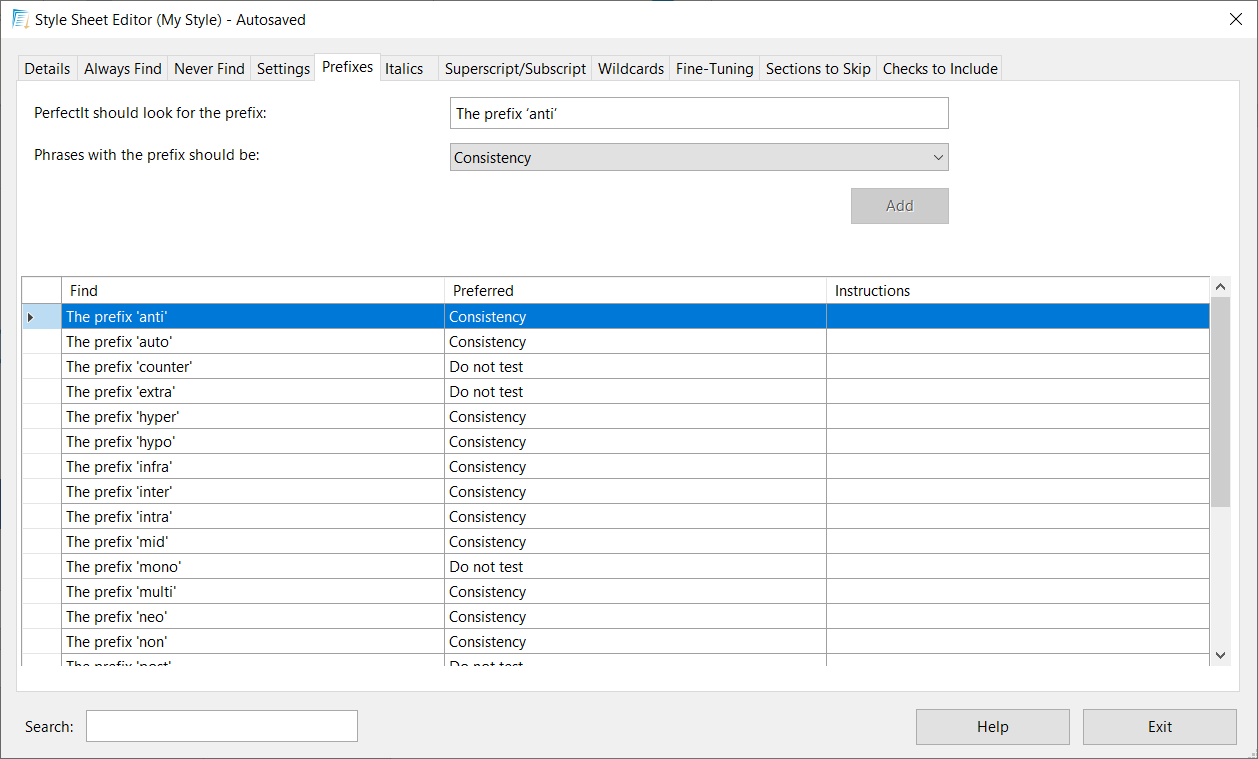The width and height of the screenshot is (1258, 759).
Task: Select the row The prefix 'auto'
Action: 616,342
